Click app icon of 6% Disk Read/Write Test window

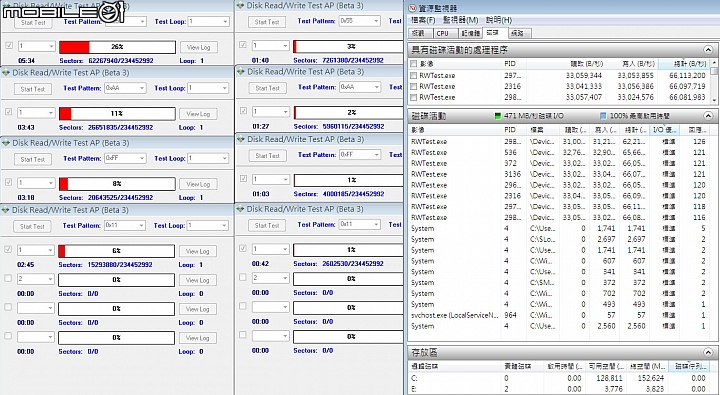pos(6,210)
